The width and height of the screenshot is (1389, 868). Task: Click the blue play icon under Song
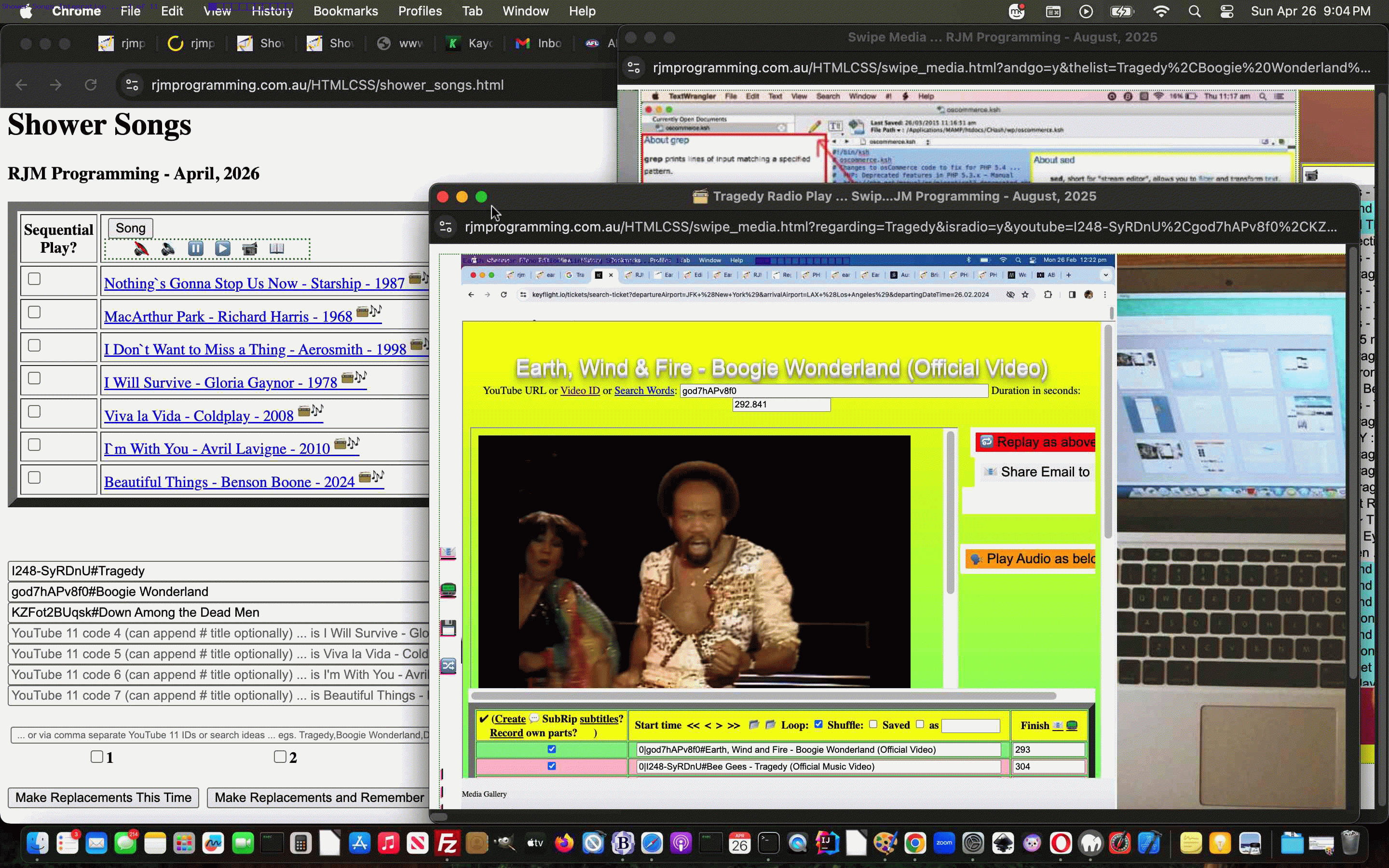click(223, 248)
